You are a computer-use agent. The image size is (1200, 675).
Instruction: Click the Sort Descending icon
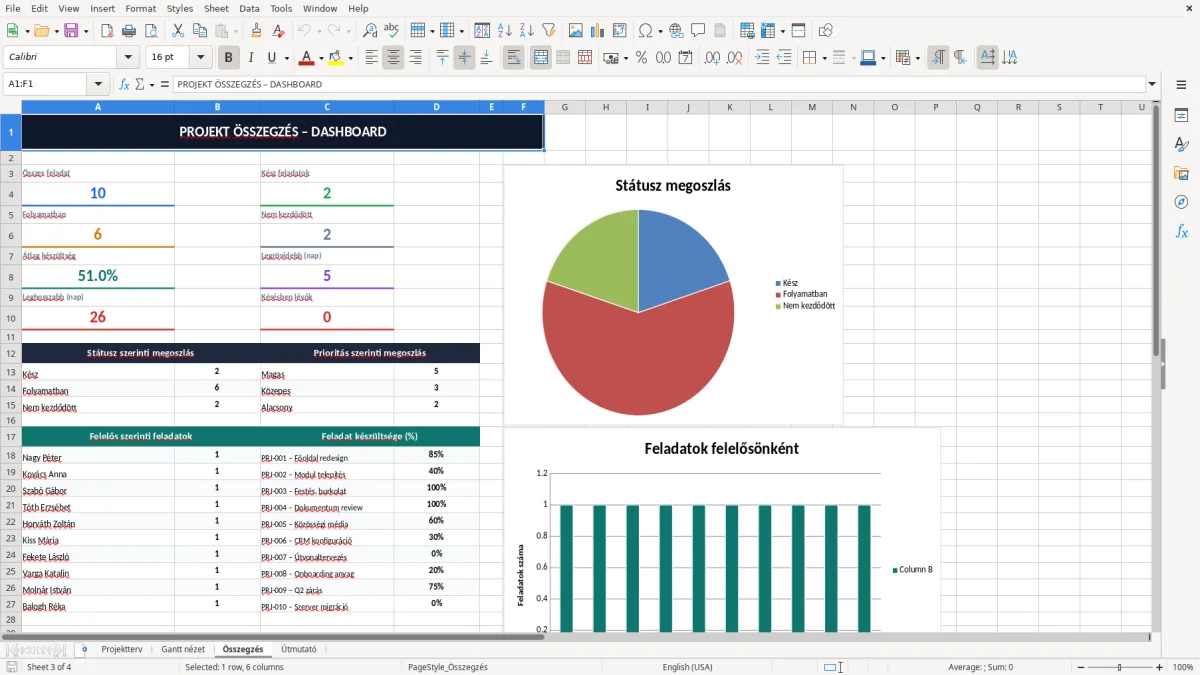coord(526,31)
